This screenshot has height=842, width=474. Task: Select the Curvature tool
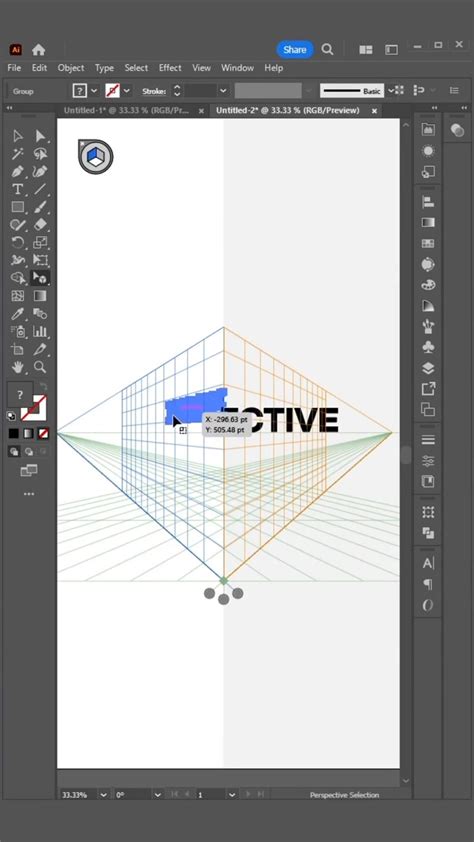40,172
